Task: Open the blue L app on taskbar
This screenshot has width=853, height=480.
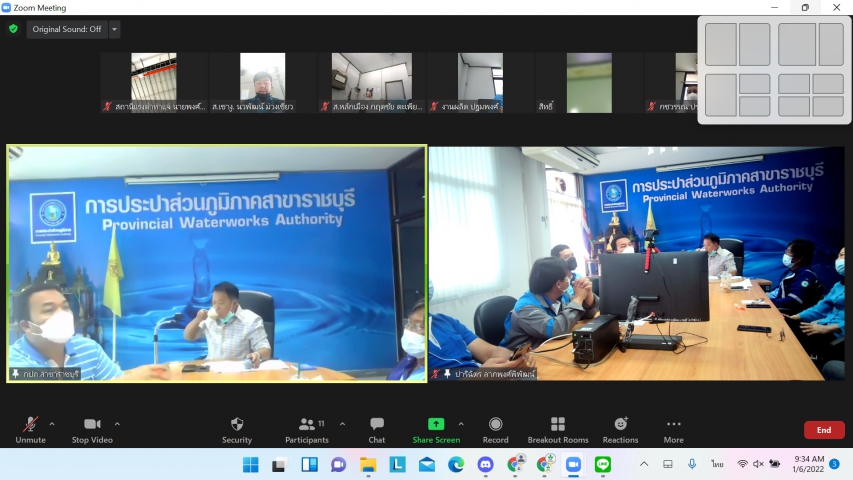Action: pyautogui.click(x=397, y=465)
